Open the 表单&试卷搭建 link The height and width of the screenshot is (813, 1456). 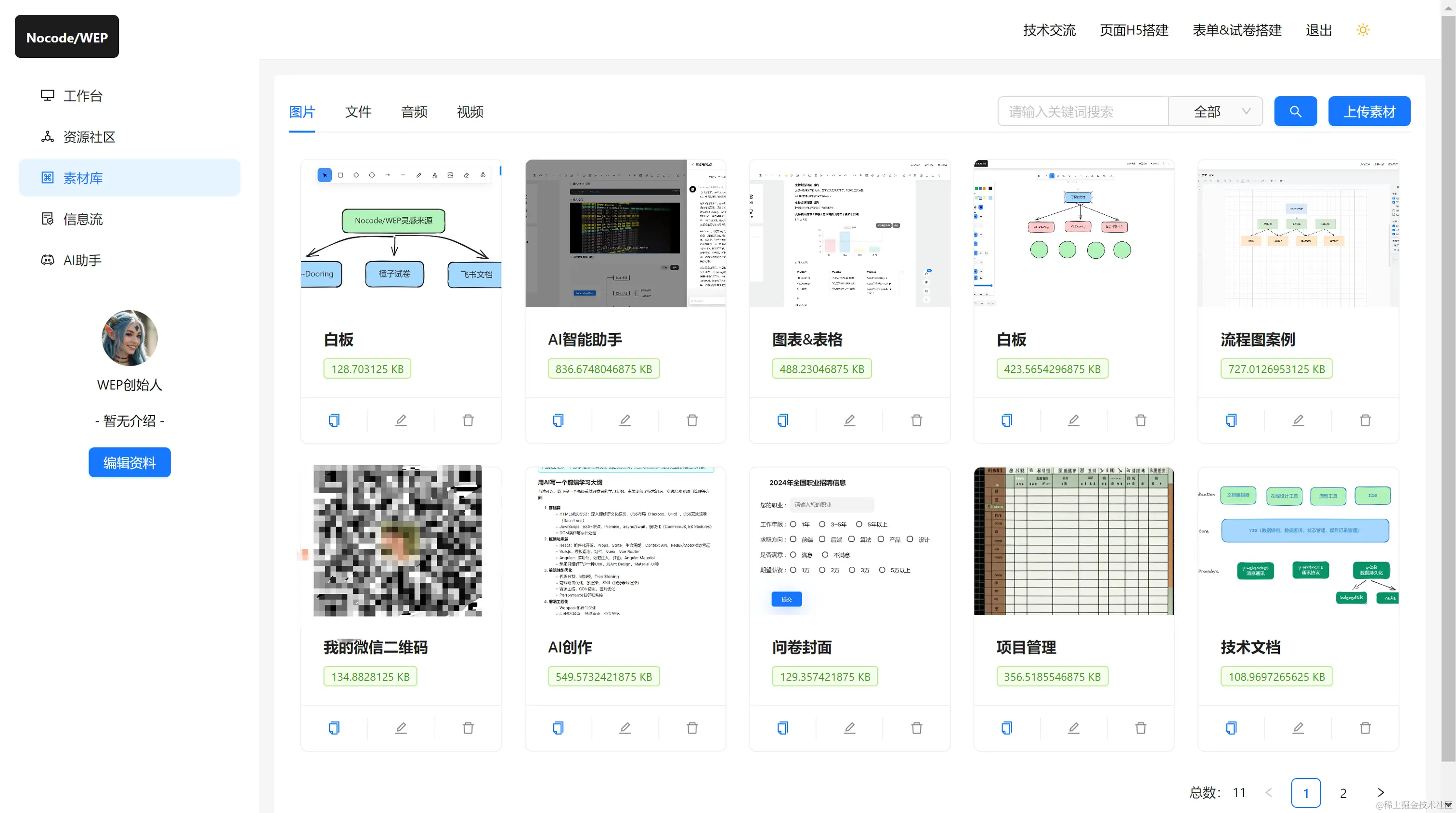[x=1237, y=30]
